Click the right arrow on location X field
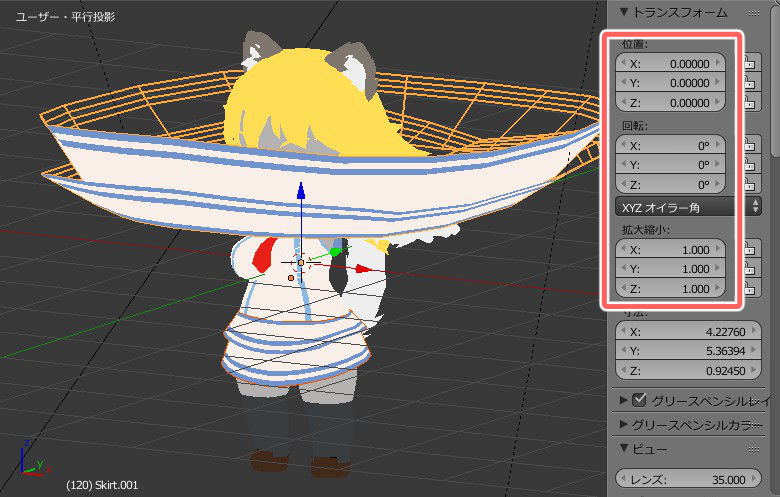This screenshot has width=780, height=497. click(719, 64)
